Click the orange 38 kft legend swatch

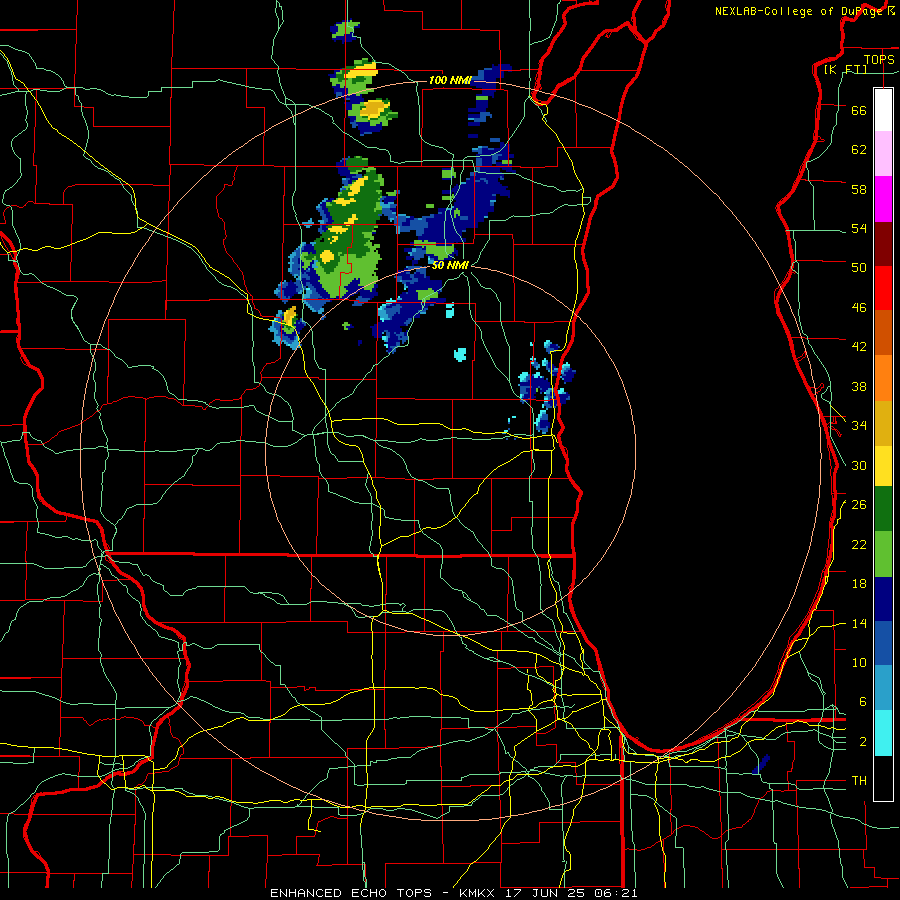click(883, 378)
